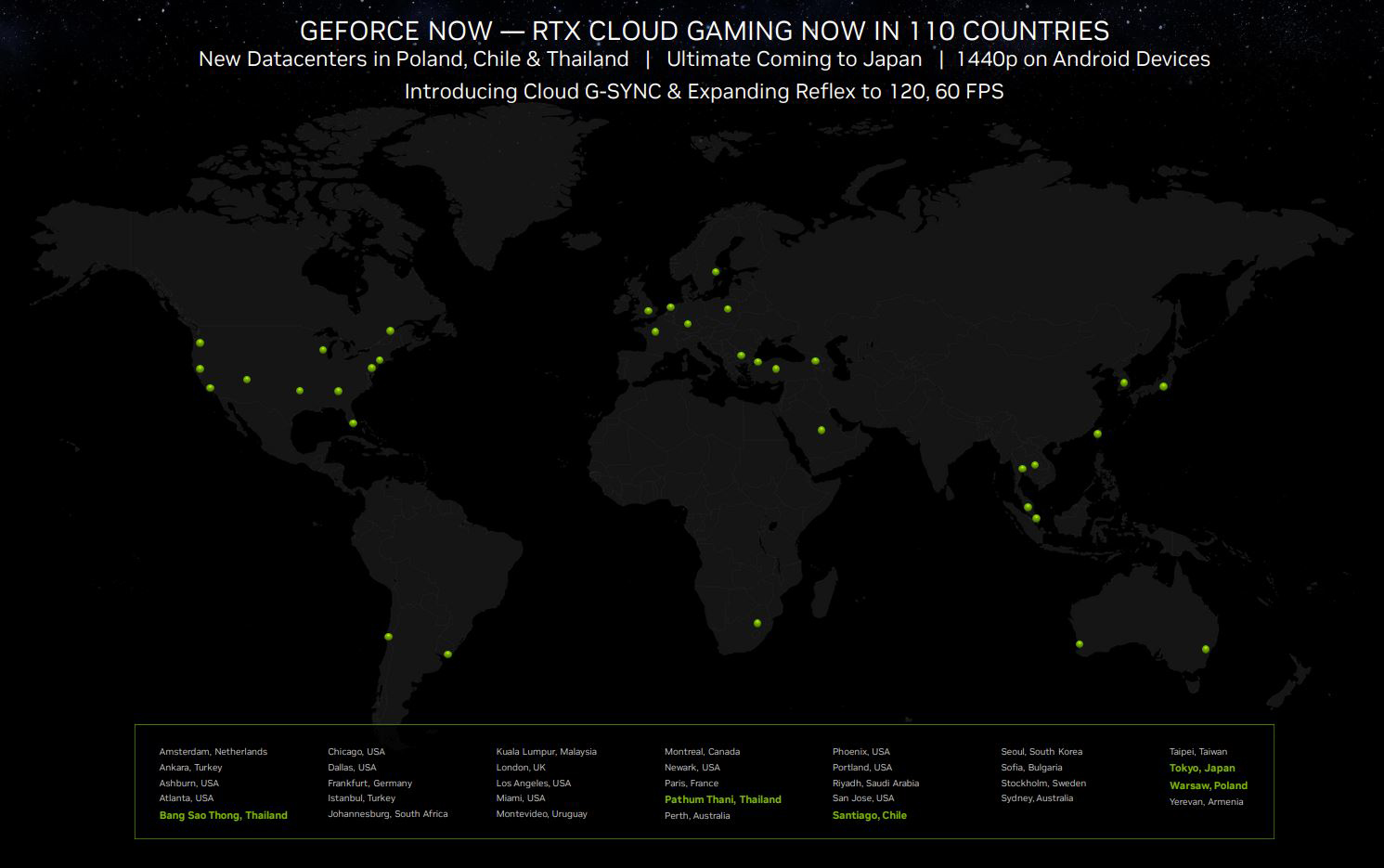The width and height of the screenshot is (1384, 868).
Task: Click 'Sofia, Bulgaria' in the legend
Action: point(1031,768)
